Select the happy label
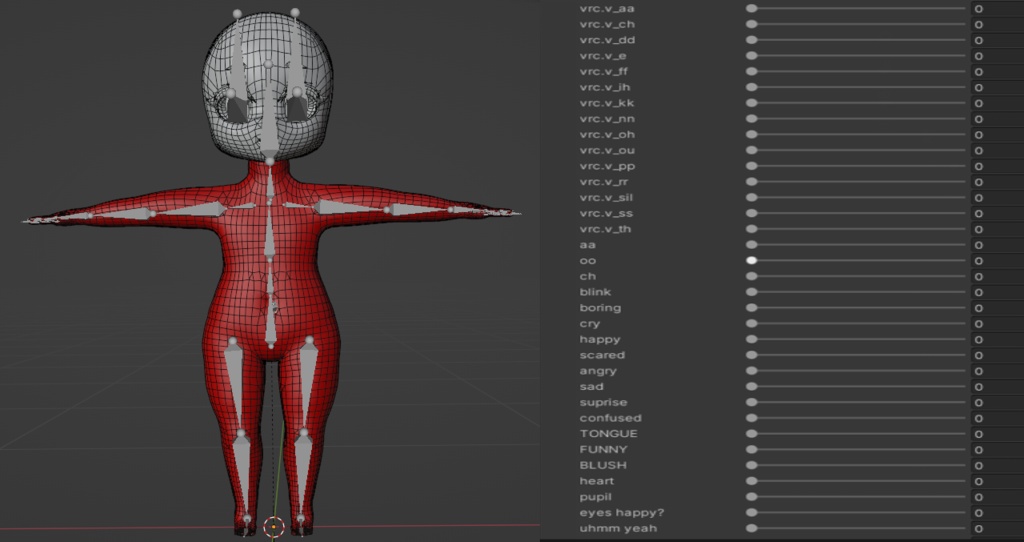1024x542 pixels. pos(600,340)
